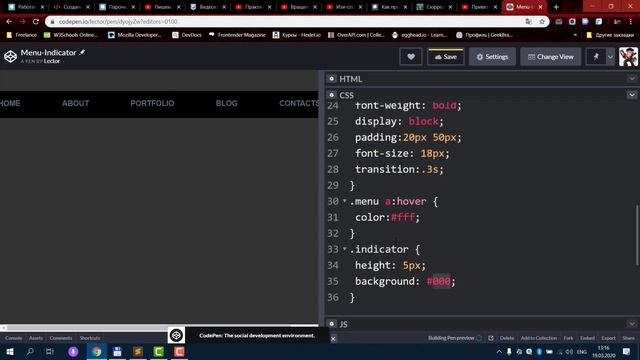Open Frontender Magazine bookmark
Viewport: 640px width, 360px height.
coord(237,35)
